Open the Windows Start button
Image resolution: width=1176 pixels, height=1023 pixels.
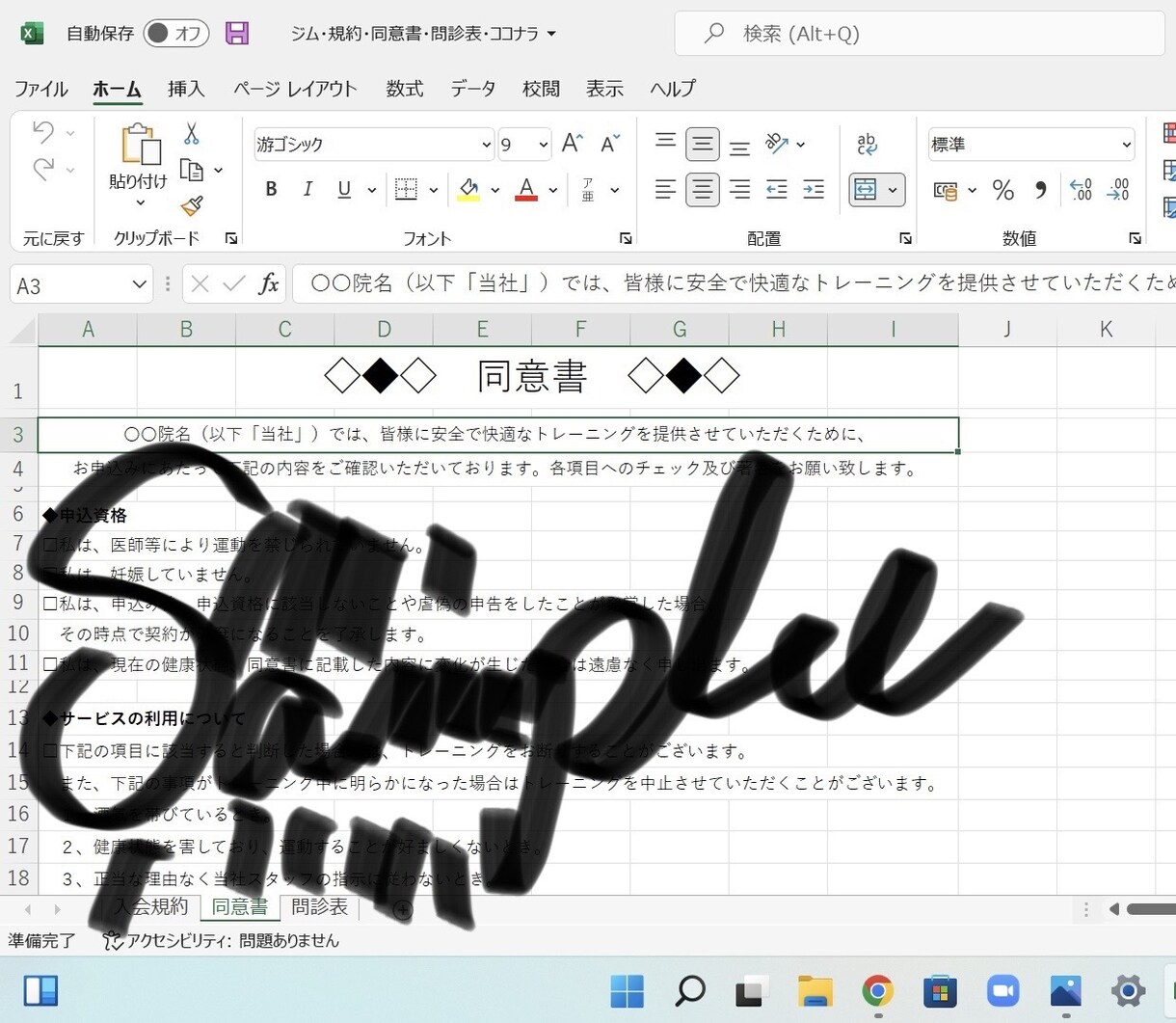[628, 990]
